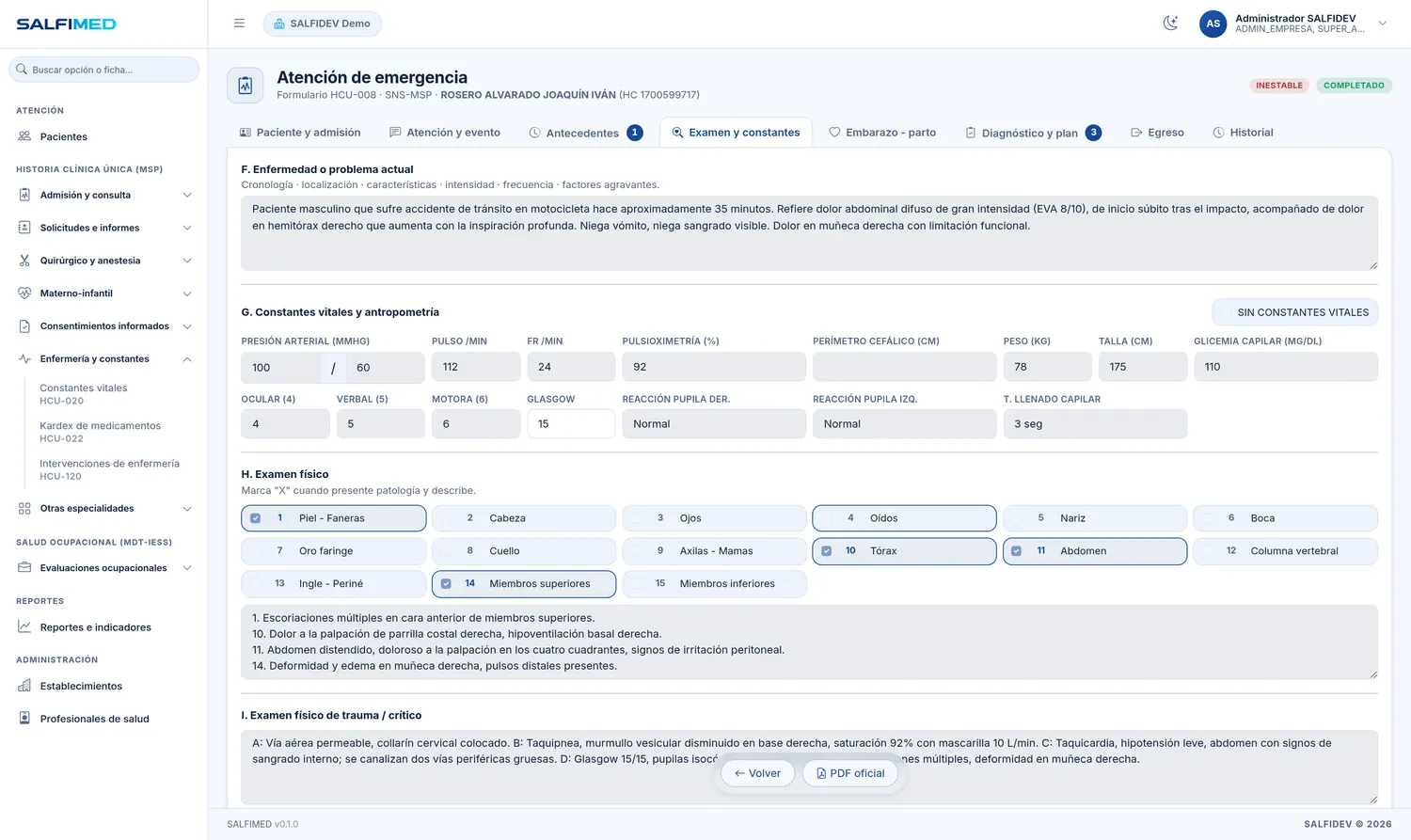The height and width of the screenshot is (840, 1411).
Task: Uncheck the Abdomen exam checkbox
Action: click(1016, 551)
